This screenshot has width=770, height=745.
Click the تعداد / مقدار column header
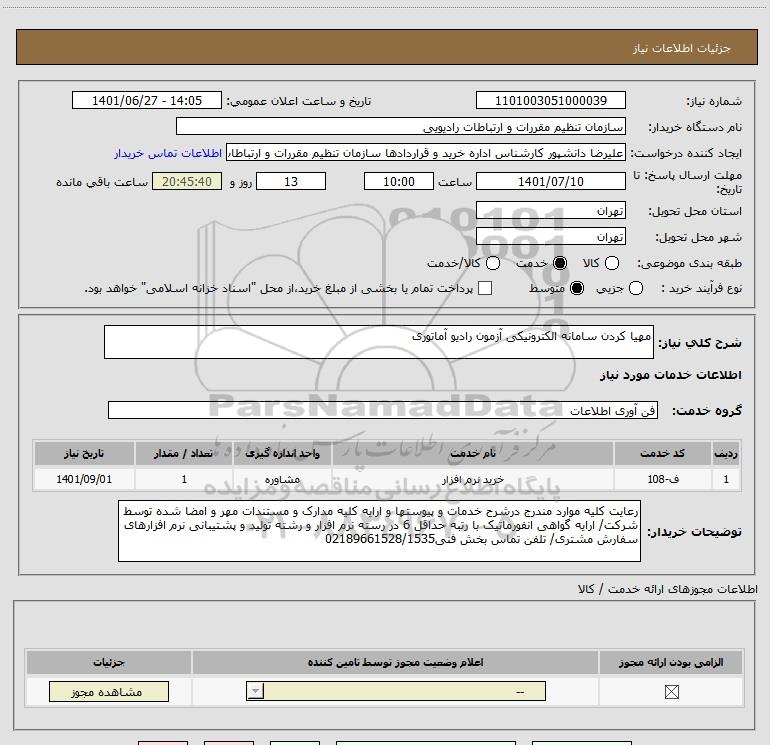[x=184, y=453]
